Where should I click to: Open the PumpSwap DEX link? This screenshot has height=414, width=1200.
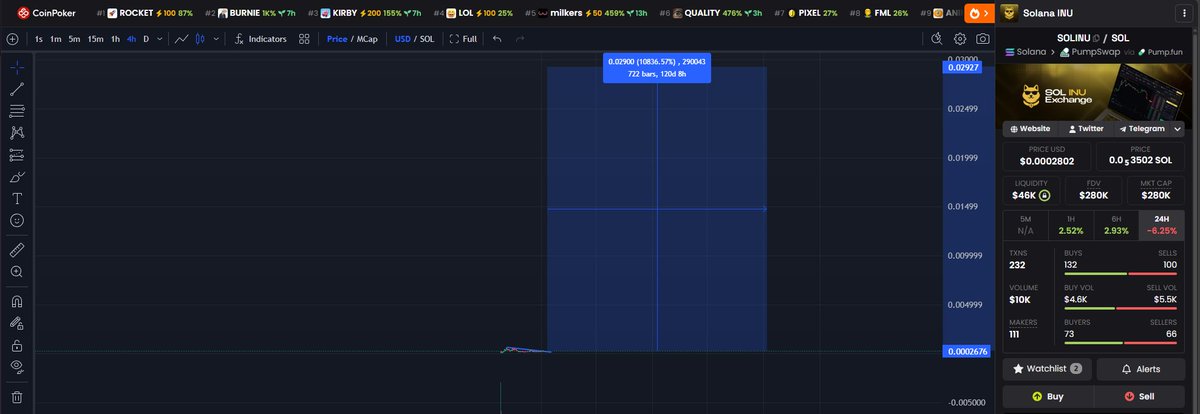[1092, 50]
